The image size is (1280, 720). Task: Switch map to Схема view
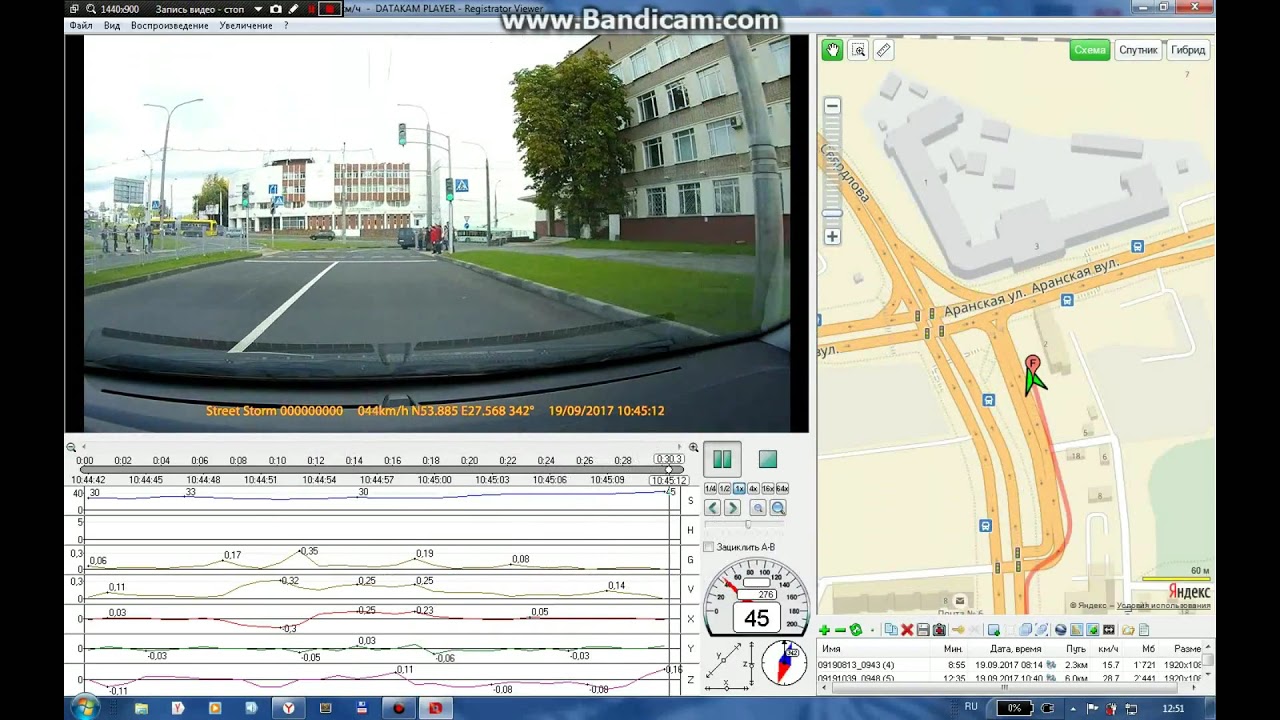point(1090,50)
